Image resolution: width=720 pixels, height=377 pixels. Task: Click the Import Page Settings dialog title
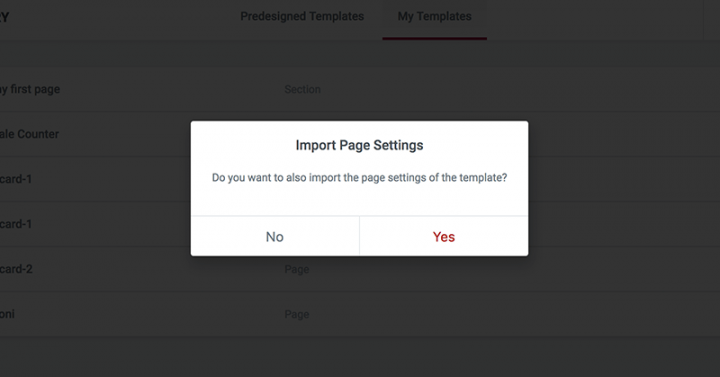tap(360, 145)
